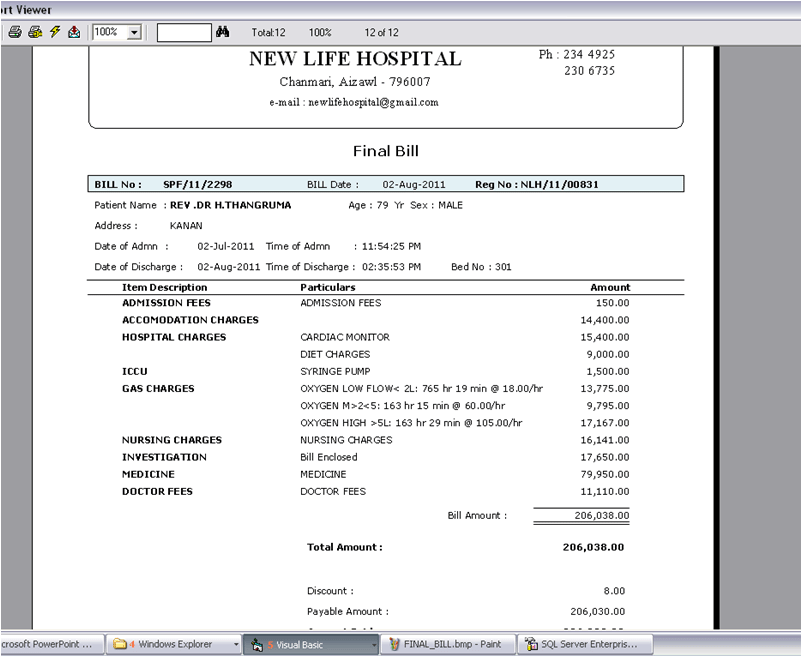Click the 'DIET CHARGES' particulars entry
The height and width of the screenshot is (657, 802).
[335, 354]
